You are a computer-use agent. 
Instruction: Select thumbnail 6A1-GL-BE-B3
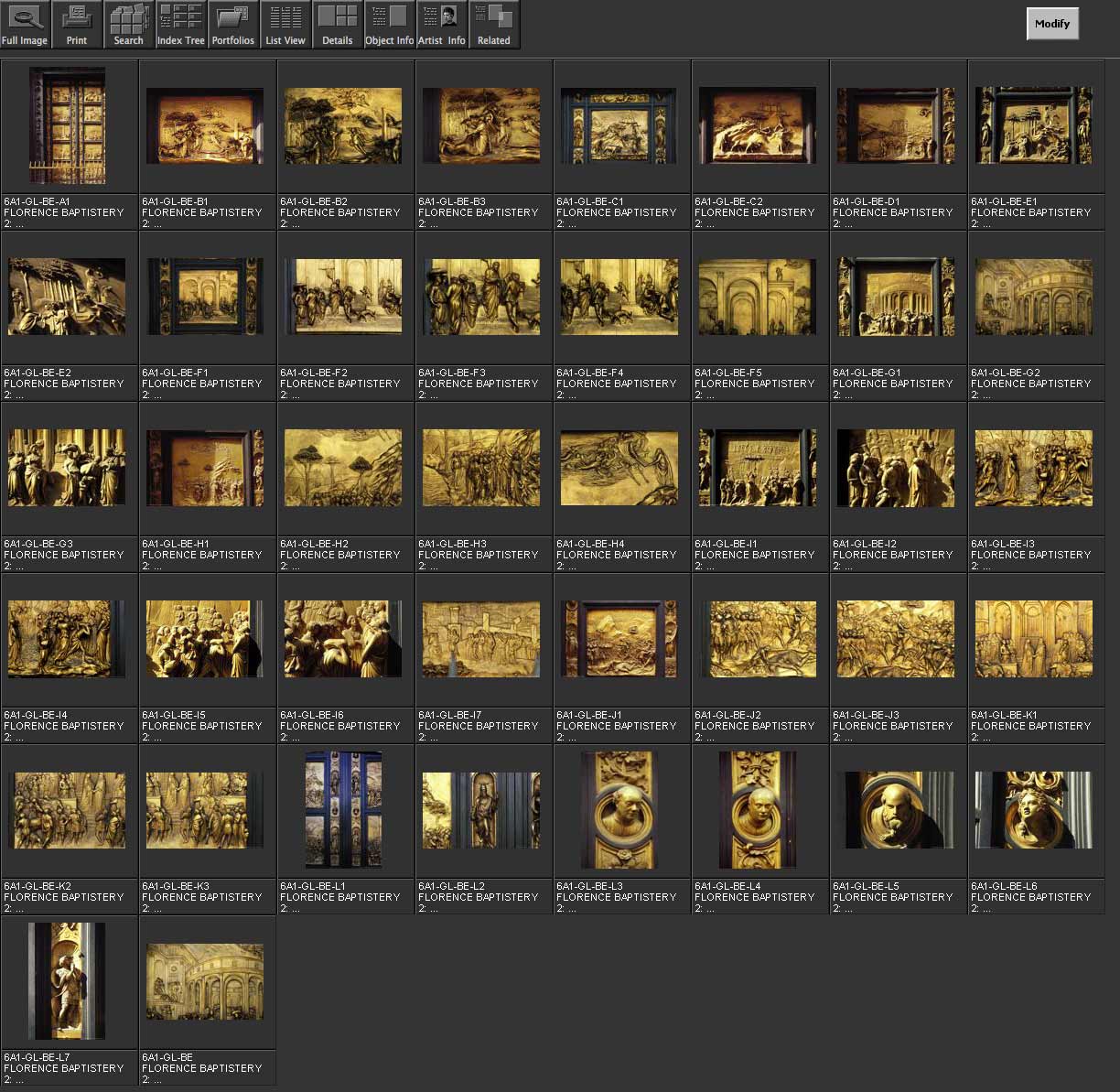(x=481, y=125)
